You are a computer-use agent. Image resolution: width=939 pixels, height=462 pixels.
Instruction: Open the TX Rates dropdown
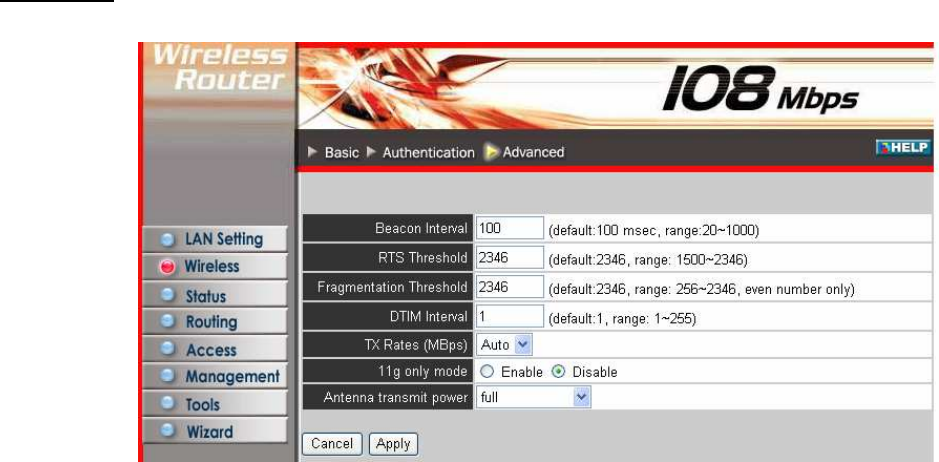tap(505, 345)
